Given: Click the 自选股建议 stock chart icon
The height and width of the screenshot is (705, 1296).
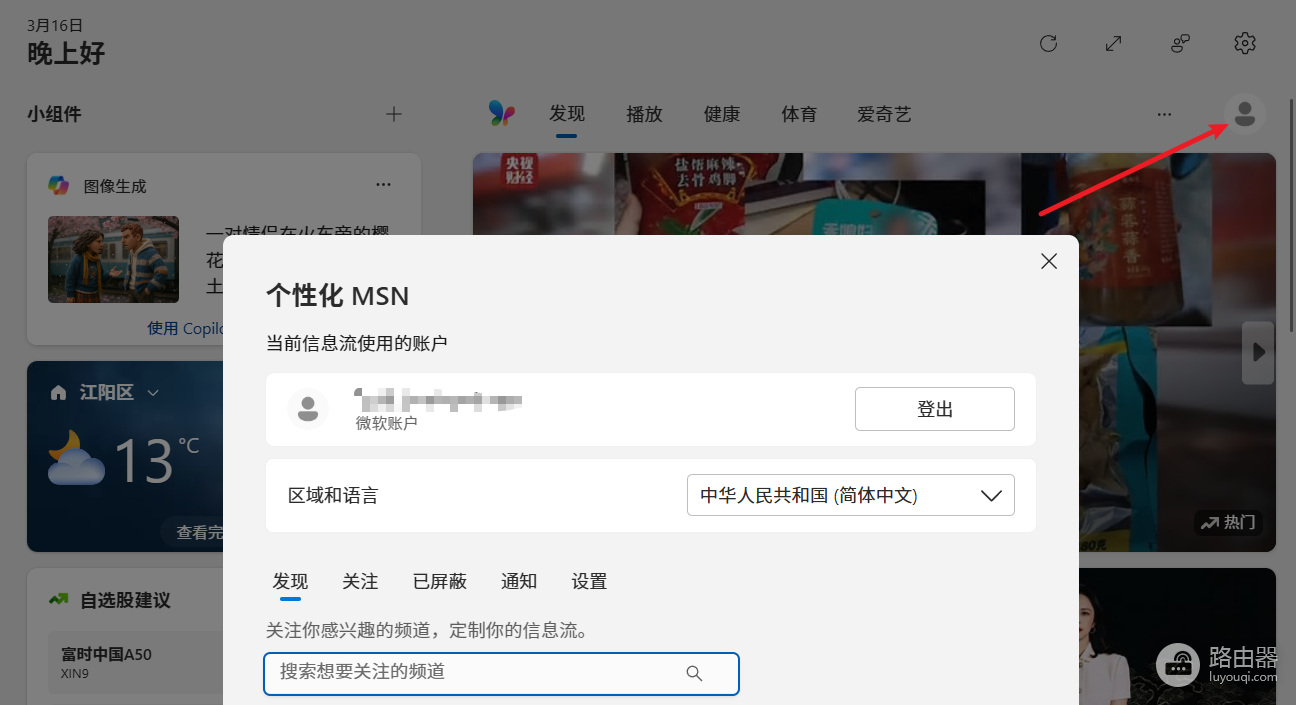Looking at the screenshot, I should (x=59, y=600).
